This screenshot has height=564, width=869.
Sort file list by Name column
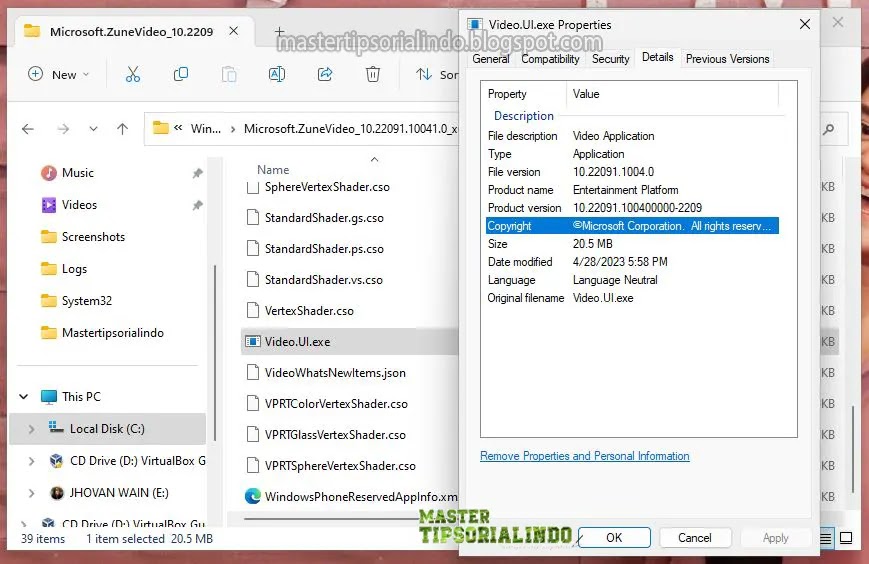(x=273, y=170)
